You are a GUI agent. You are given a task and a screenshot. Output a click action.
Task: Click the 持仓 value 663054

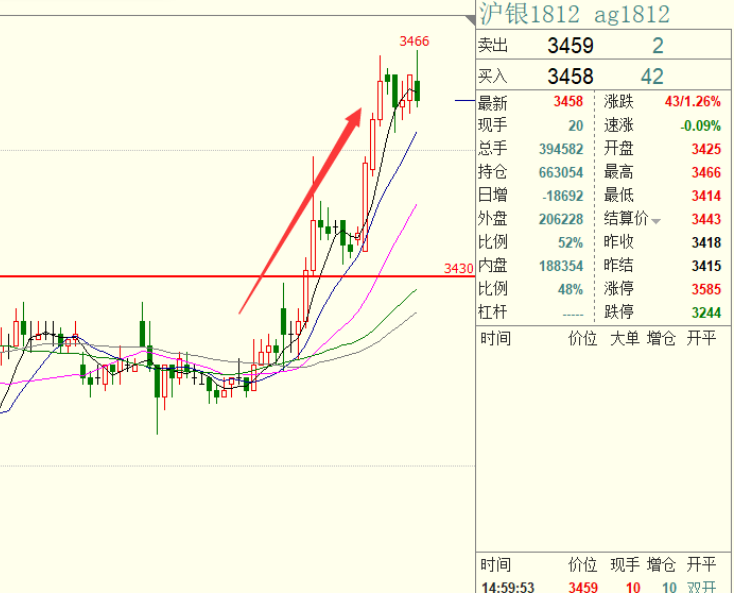point(561,173)
